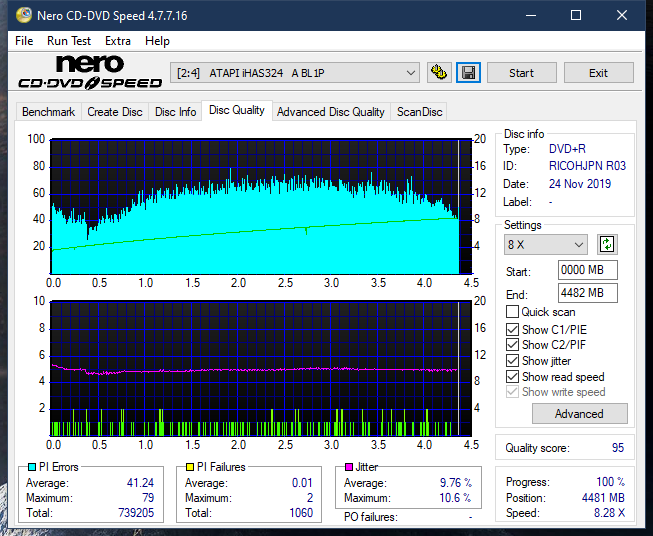Click the End position 4482 MB field

(587, 293)
